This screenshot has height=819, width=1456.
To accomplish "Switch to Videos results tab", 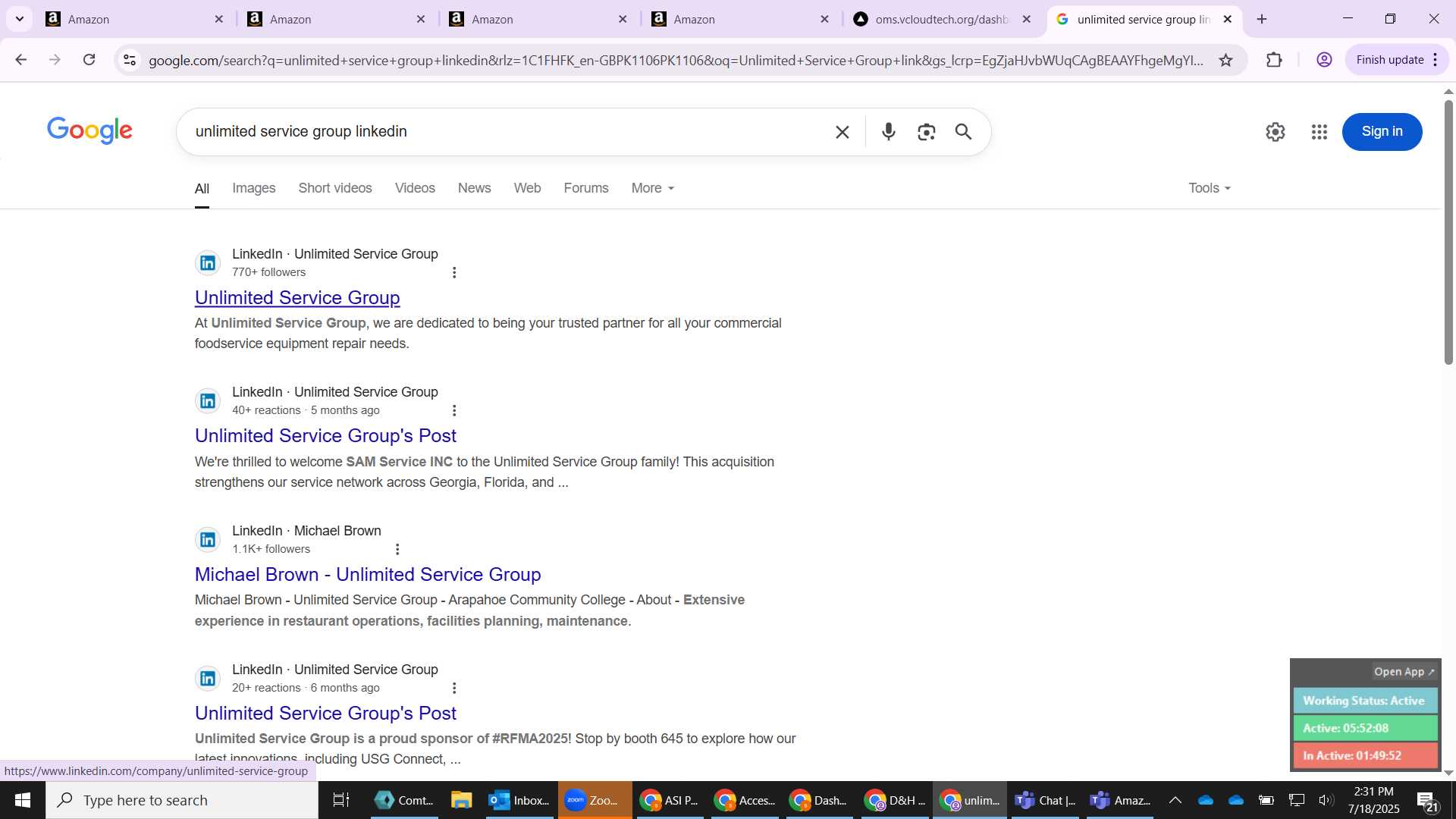I will pyautogui.click(x=415, y=188).
